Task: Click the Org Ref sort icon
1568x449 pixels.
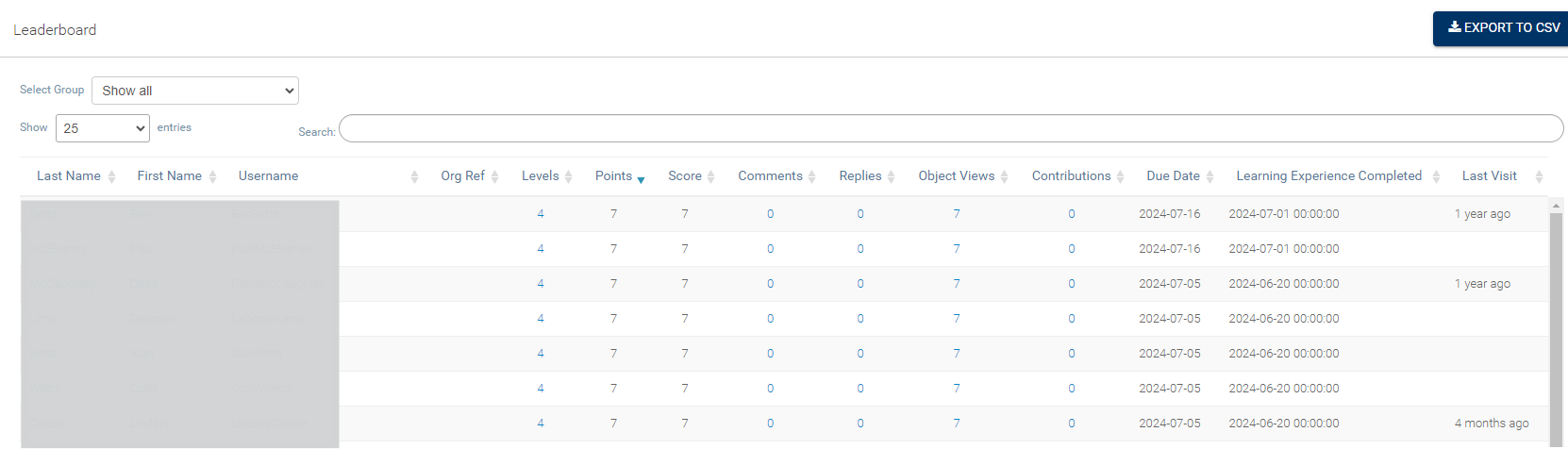Action: coord(496,176)
